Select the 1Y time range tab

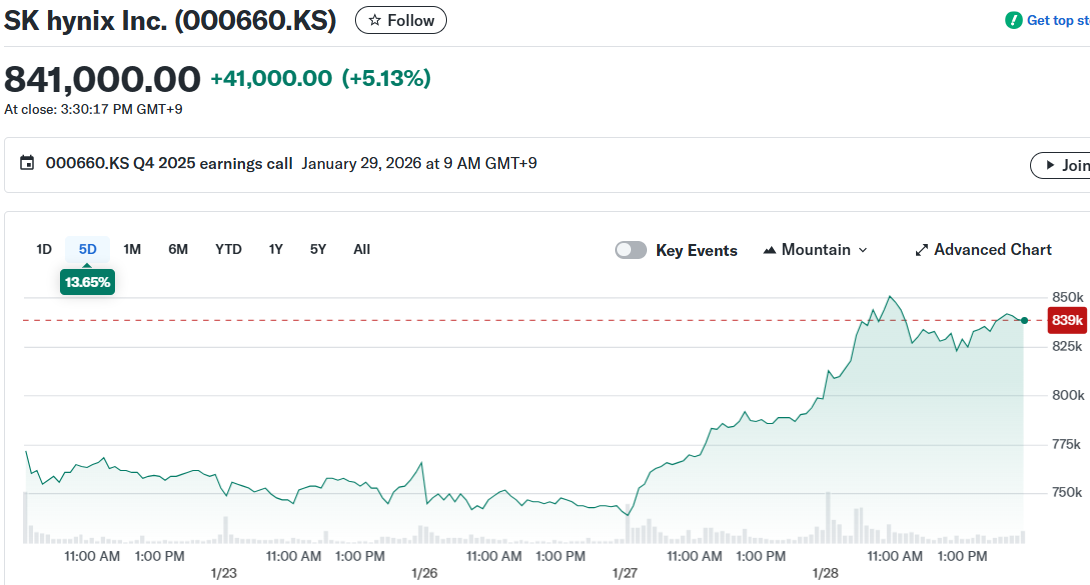(276, 249)
